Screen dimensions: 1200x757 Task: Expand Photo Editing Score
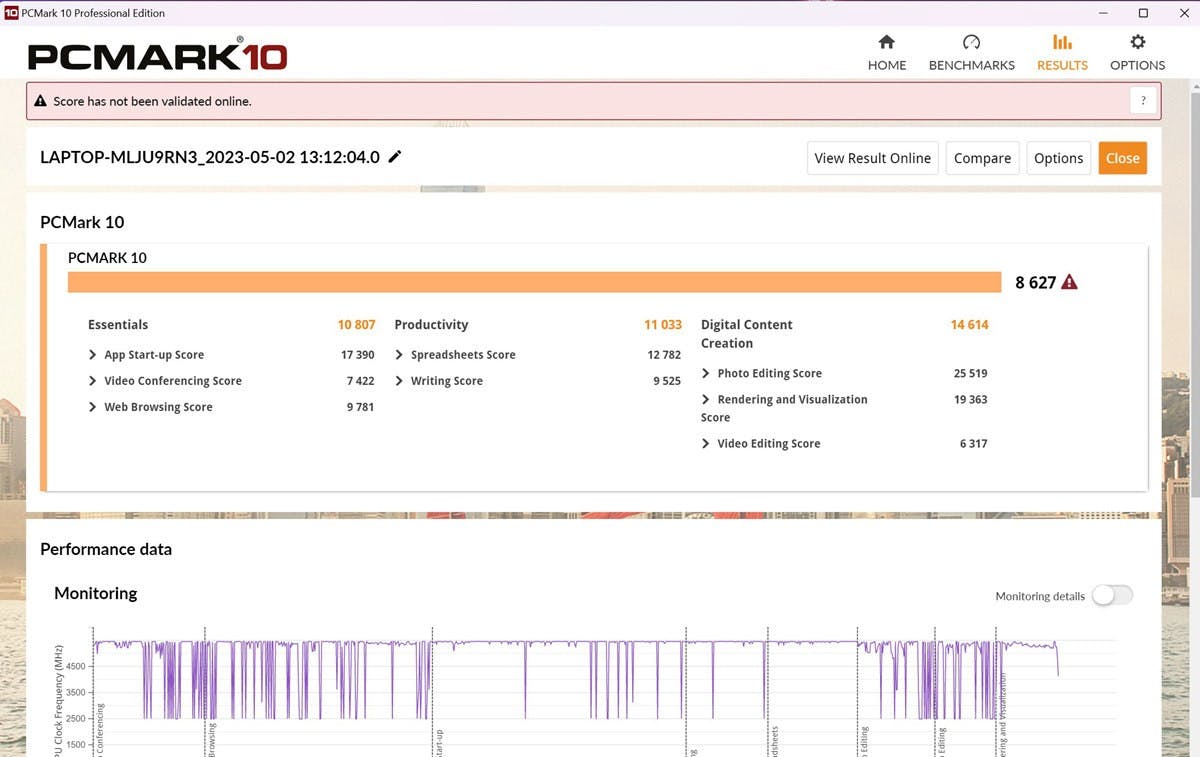tap(706, 373)
